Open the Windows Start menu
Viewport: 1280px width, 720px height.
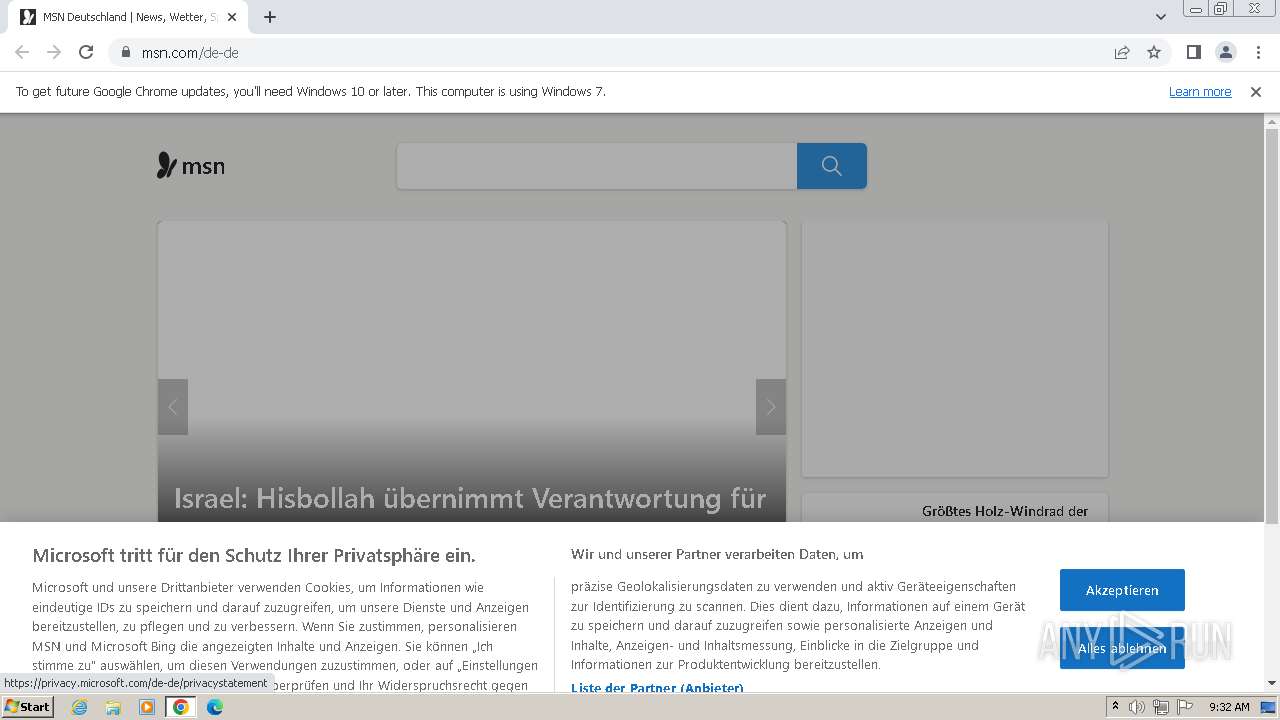[x=28, y=706]
